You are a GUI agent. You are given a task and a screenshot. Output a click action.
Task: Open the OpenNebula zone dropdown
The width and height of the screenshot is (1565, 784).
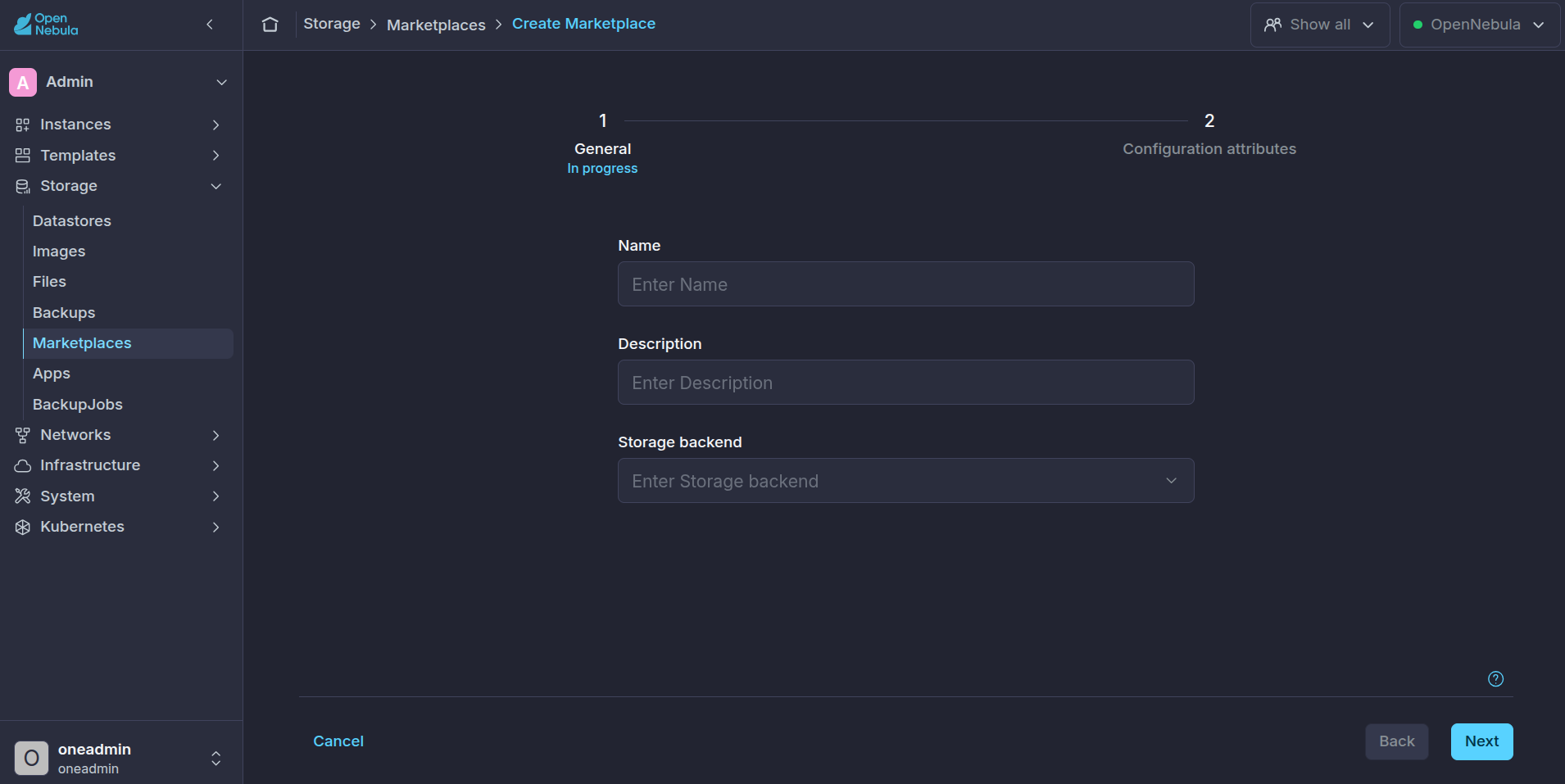click(1480, 25)
